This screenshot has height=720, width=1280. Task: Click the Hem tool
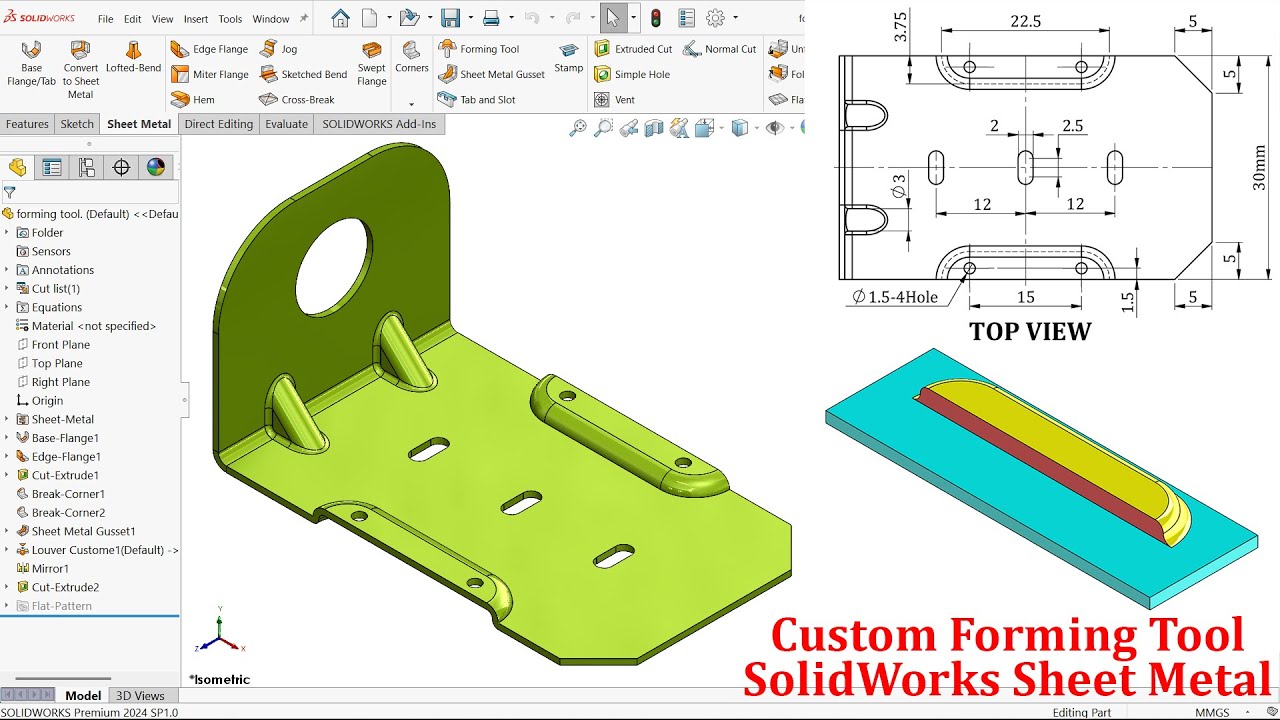click(x=193, y=100)
